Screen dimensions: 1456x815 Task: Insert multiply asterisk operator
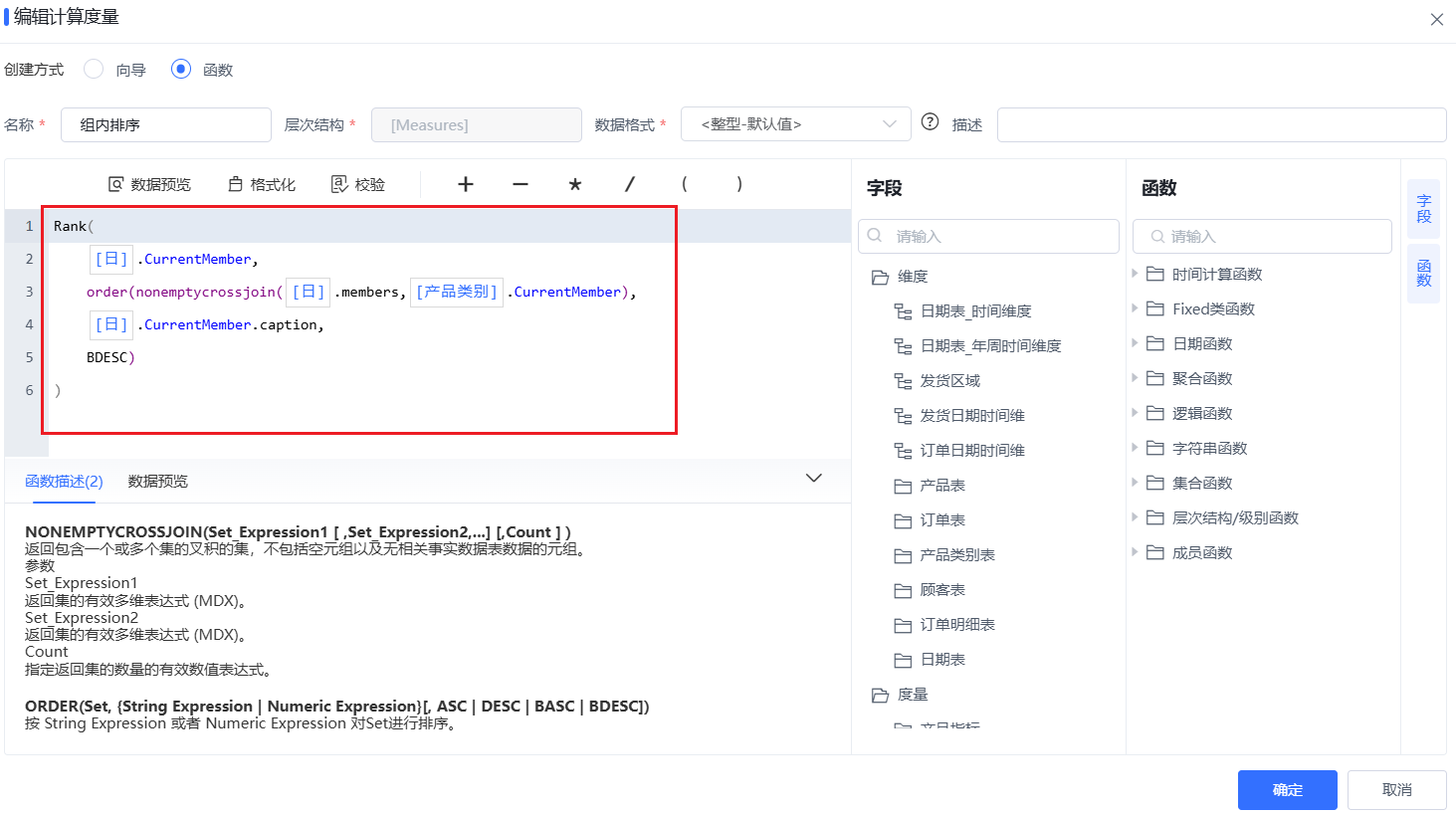point(575,184)
